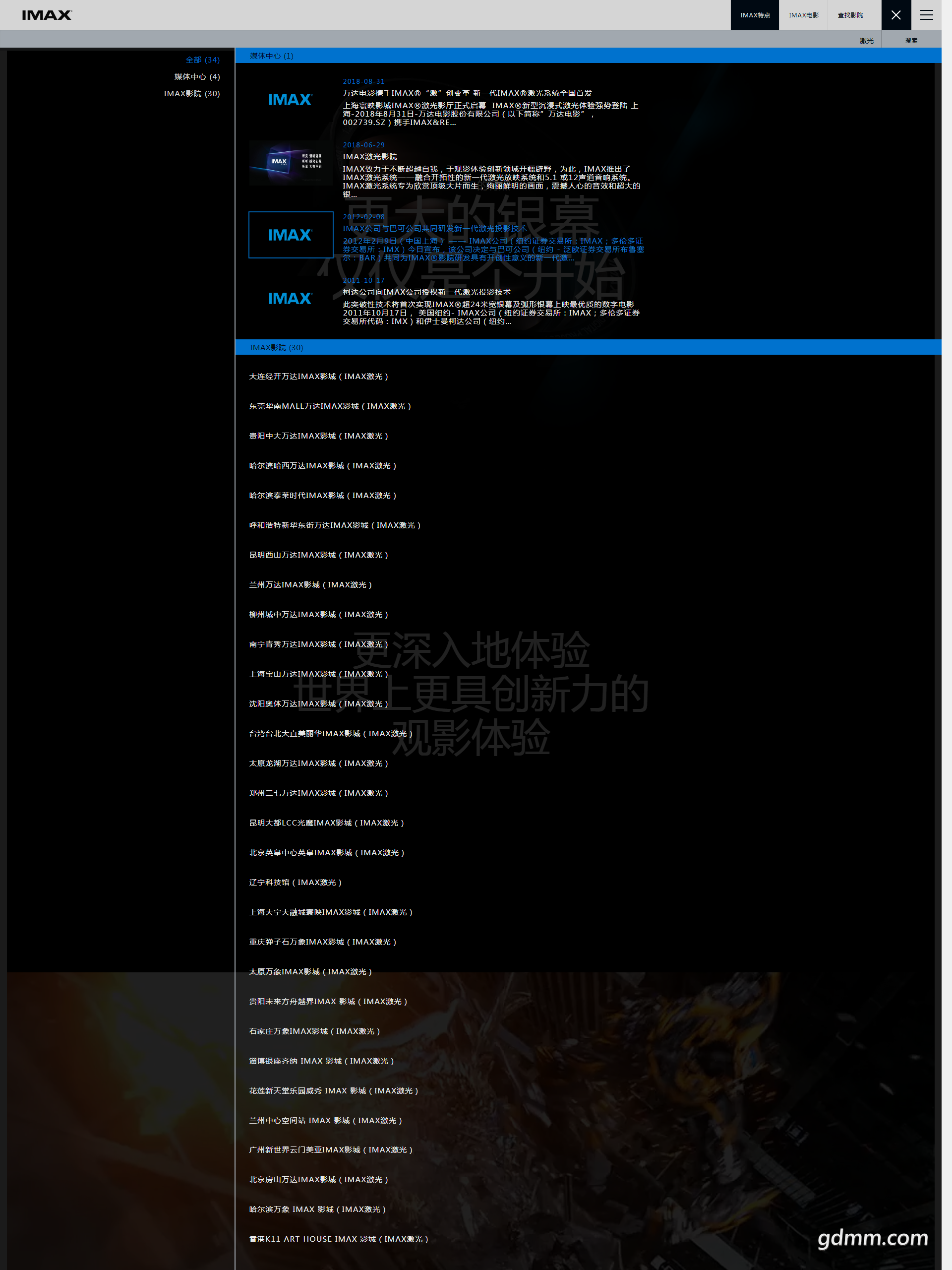Click thumbnail of 2018-08-31 article
Viewport: 952px width, 1270px height.
click(291, 100)
